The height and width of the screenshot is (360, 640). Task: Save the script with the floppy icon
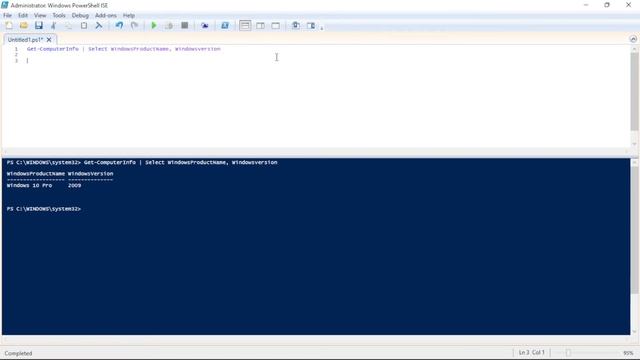pos(39,25)
